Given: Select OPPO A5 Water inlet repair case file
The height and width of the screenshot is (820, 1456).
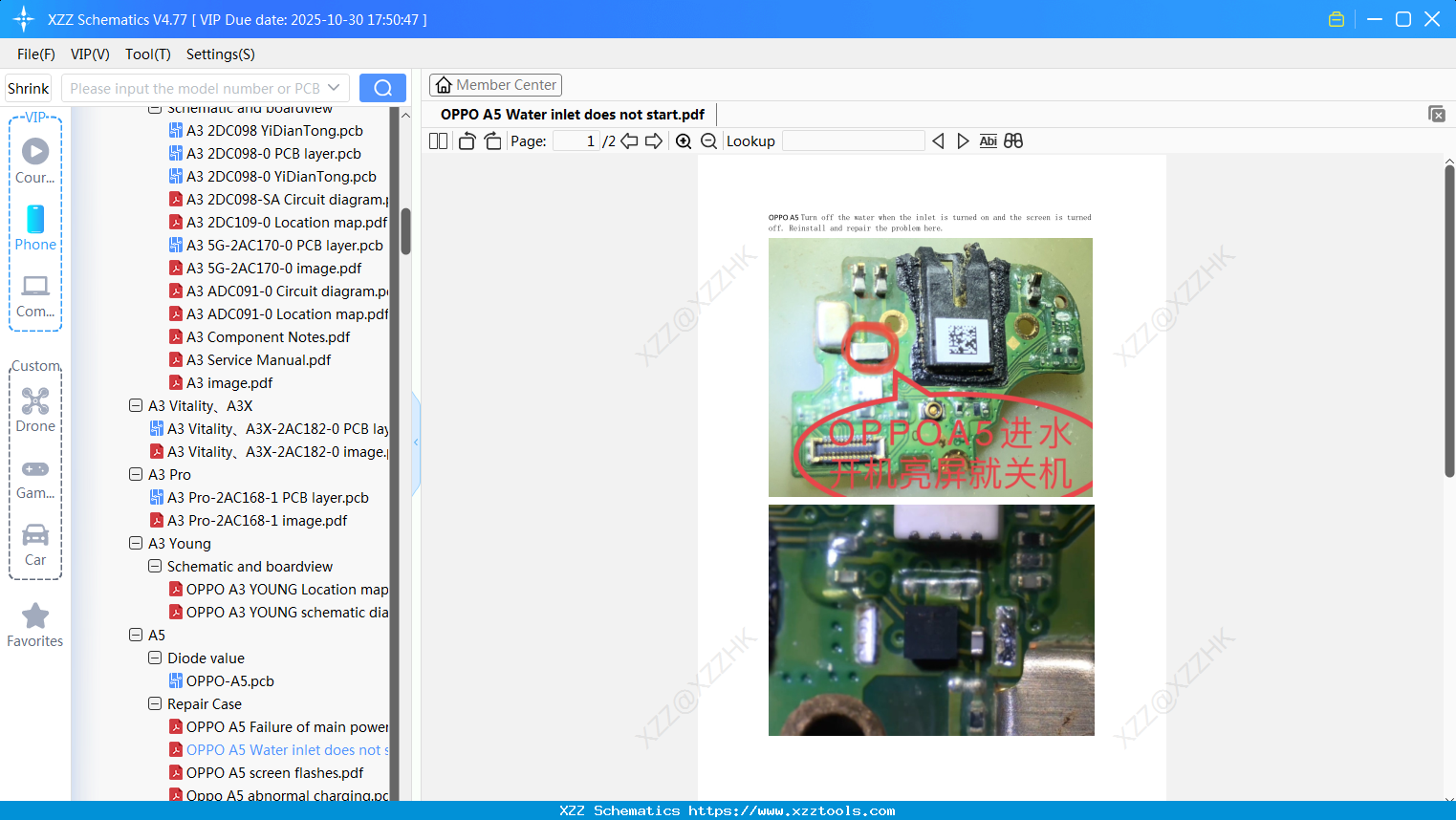Looking at the screenshot, I should (278, 749).
